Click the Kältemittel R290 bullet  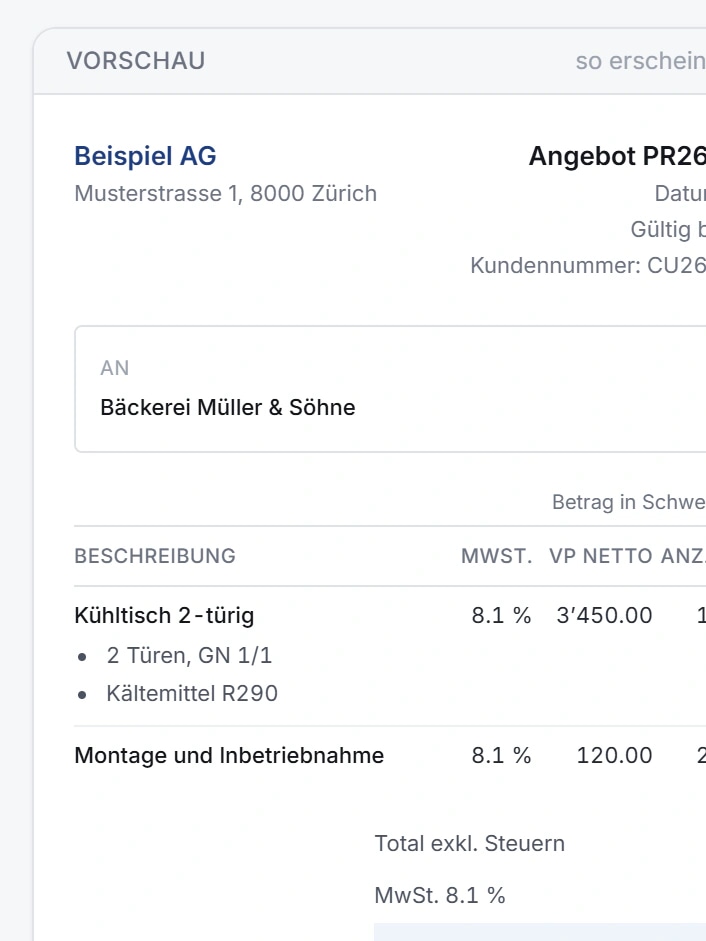coord(192,693)
